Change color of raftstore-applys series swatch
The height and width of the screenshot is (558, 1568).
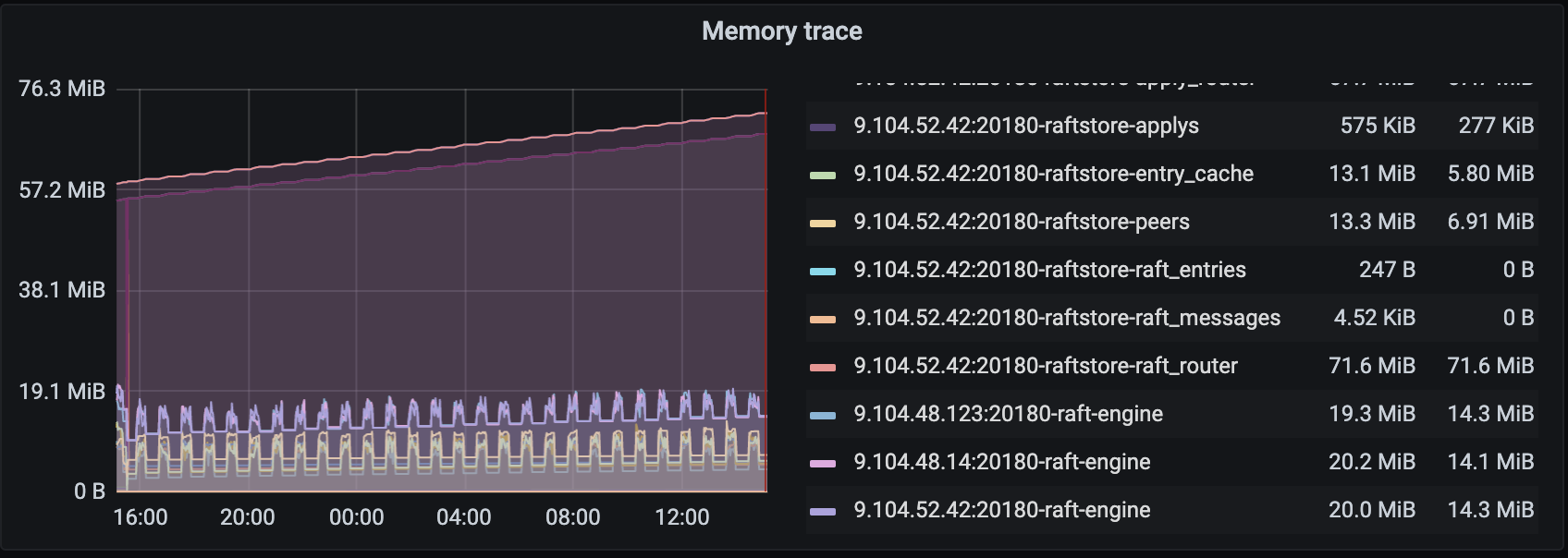pyautogui.click(x=823, y=127)
